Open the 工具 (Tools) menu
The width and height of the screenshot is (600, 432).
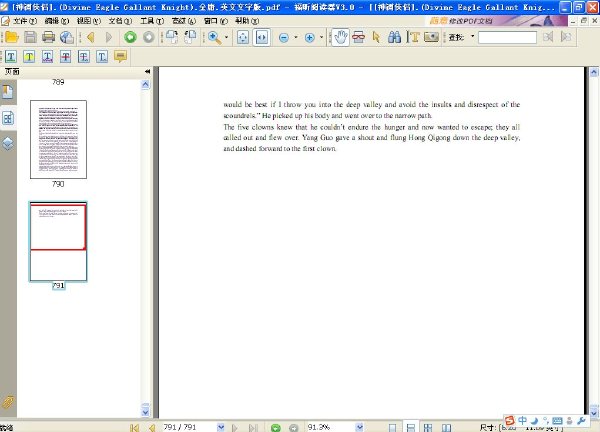(x=152, y=21)
